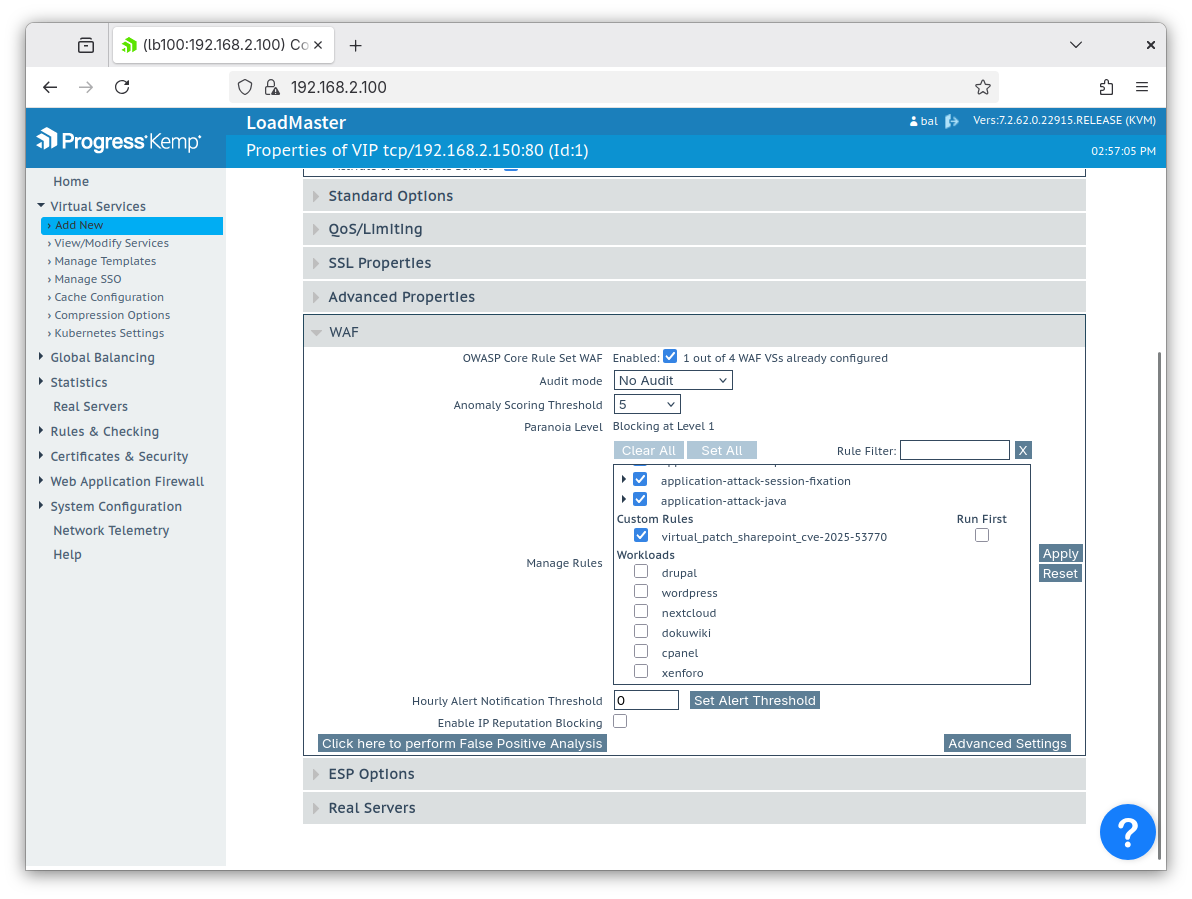The image size is (1192, 899).
Task: Click the Advanced Settings button
Action: point(1007,743)
